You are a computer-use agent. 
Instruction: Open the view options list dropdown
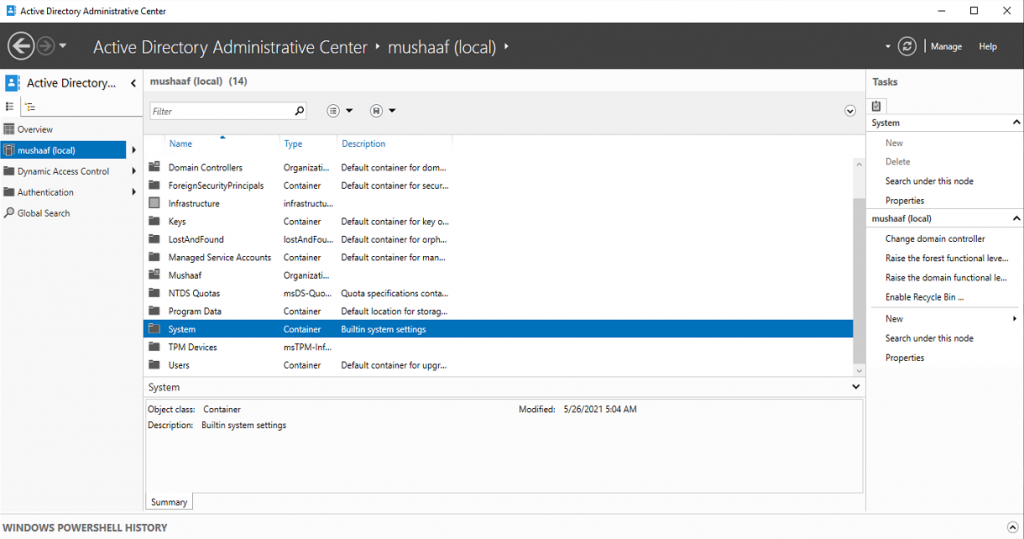point(340,111)
